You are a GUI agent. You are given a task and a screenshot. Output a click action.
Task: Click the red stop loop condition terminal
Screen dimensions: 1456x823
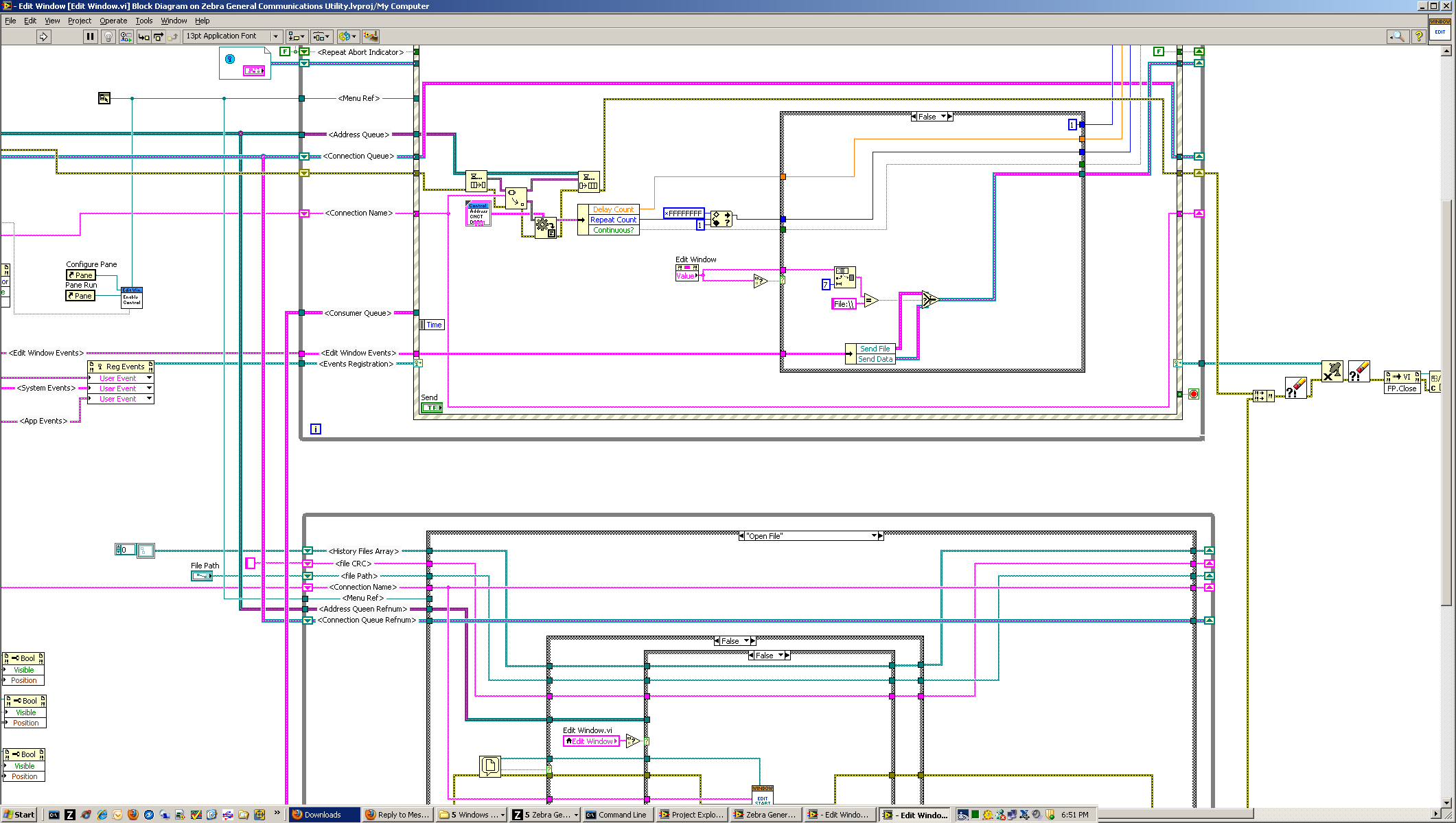(1194, 394)
